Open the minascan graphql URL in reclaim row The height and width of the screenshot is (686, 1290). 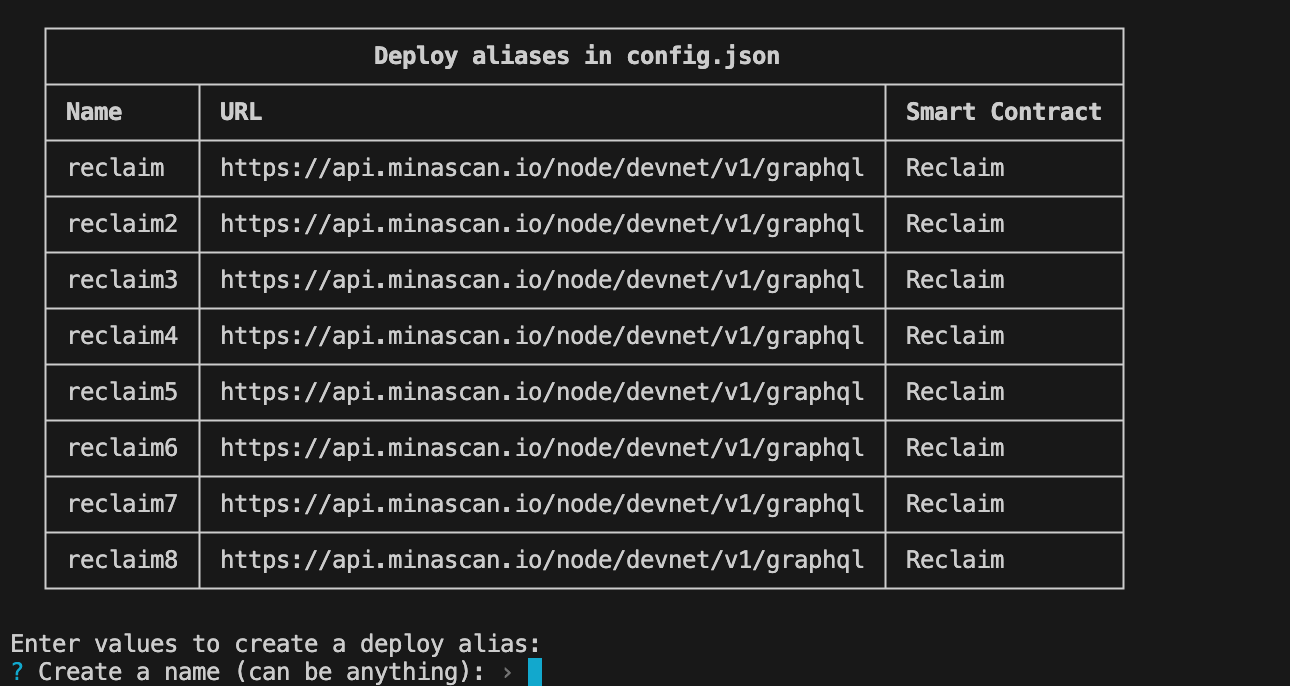[542, 168]
